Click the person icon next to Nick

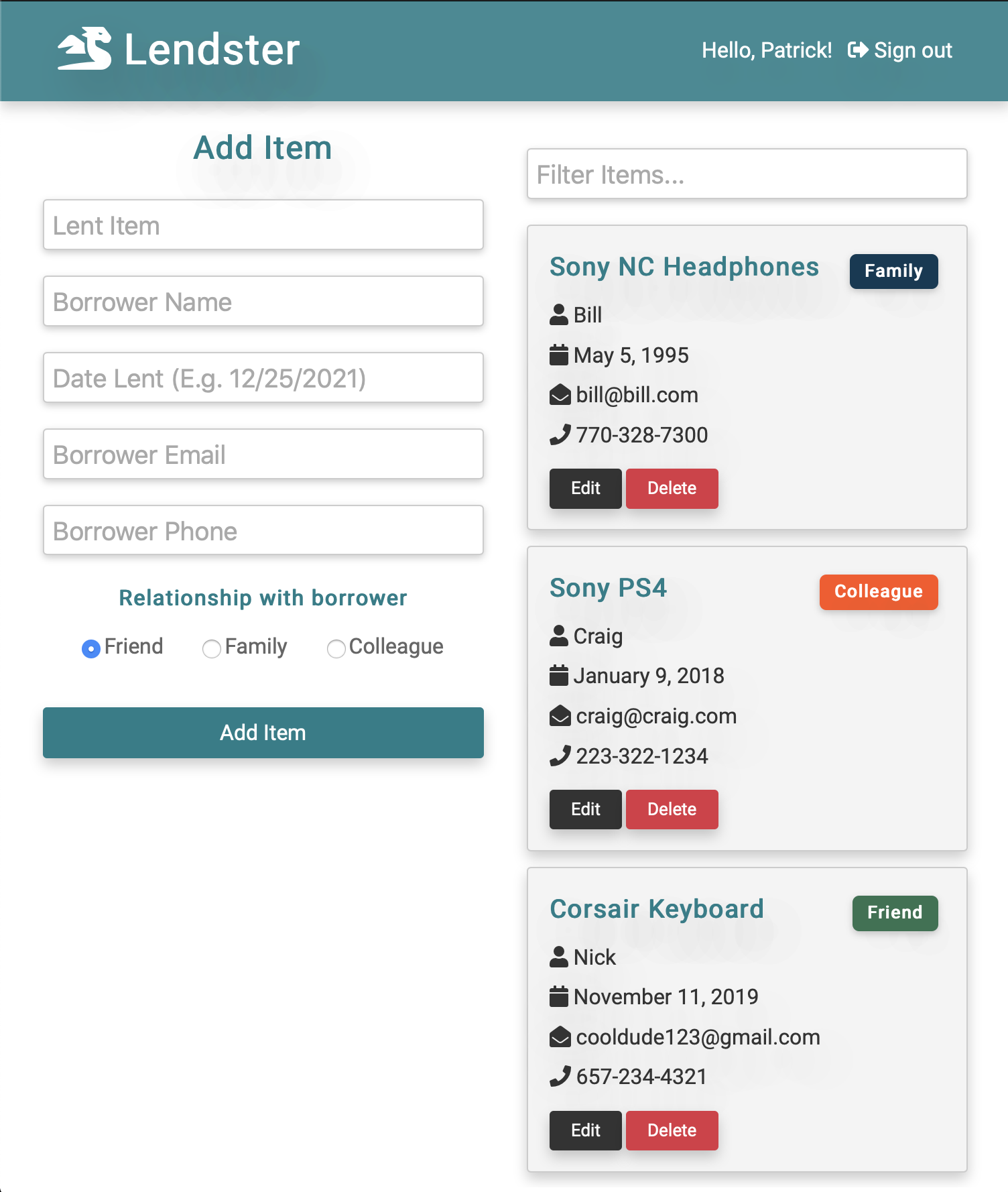pyautogui.click(x=559, y=957)
